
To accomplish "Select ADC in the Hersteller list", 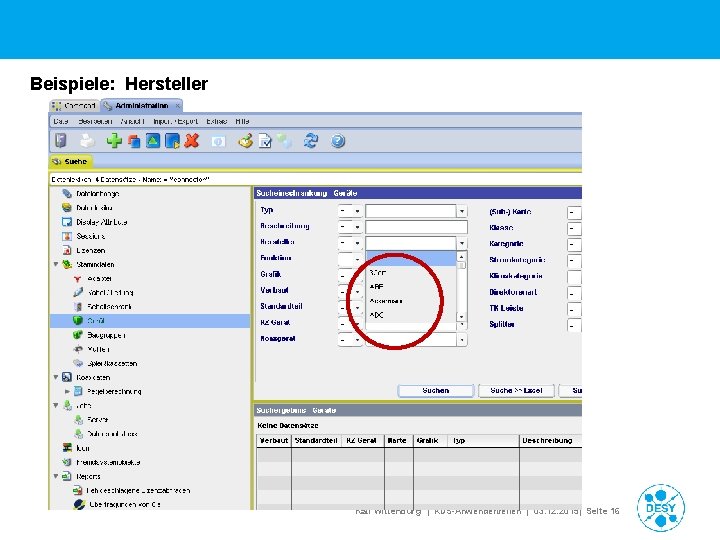I will pos(411,315).
